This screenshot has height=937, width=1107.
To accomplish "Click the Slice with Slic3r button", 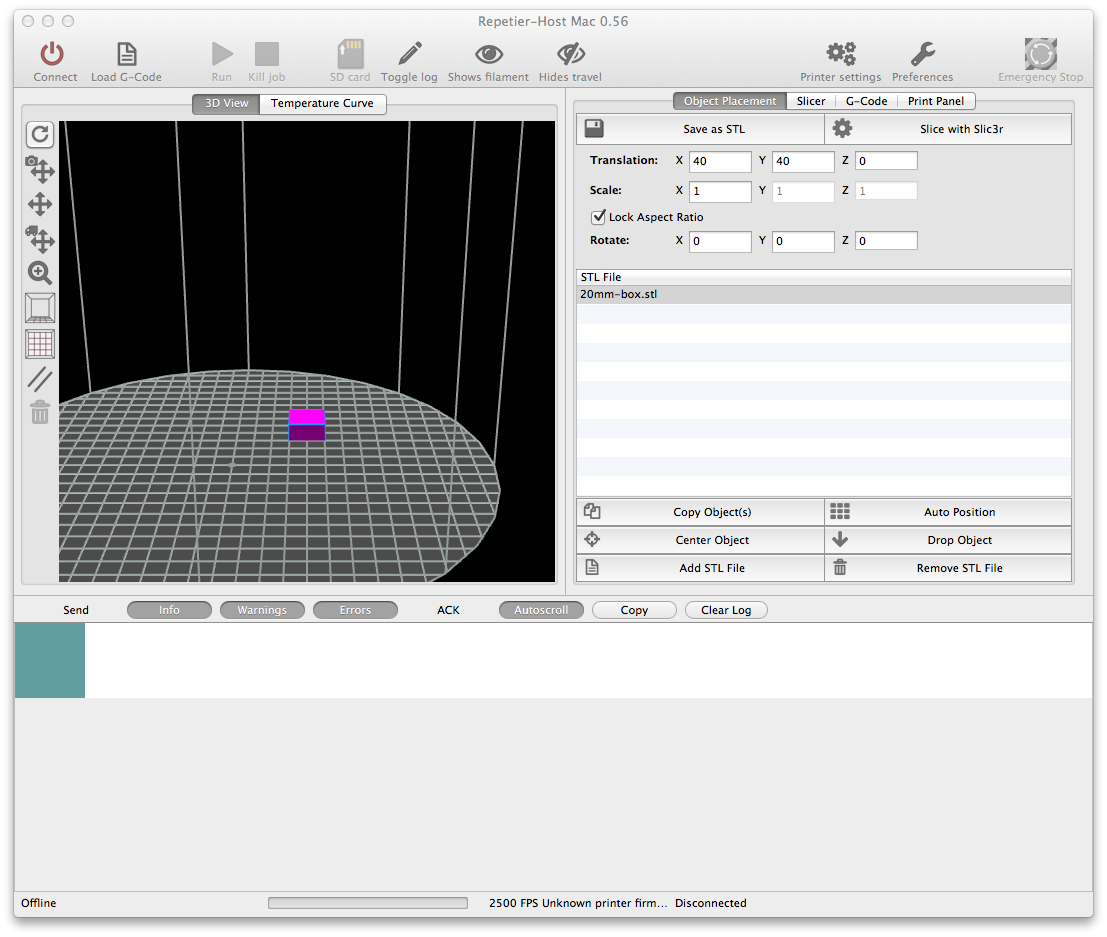I will (x=948, y=129).
